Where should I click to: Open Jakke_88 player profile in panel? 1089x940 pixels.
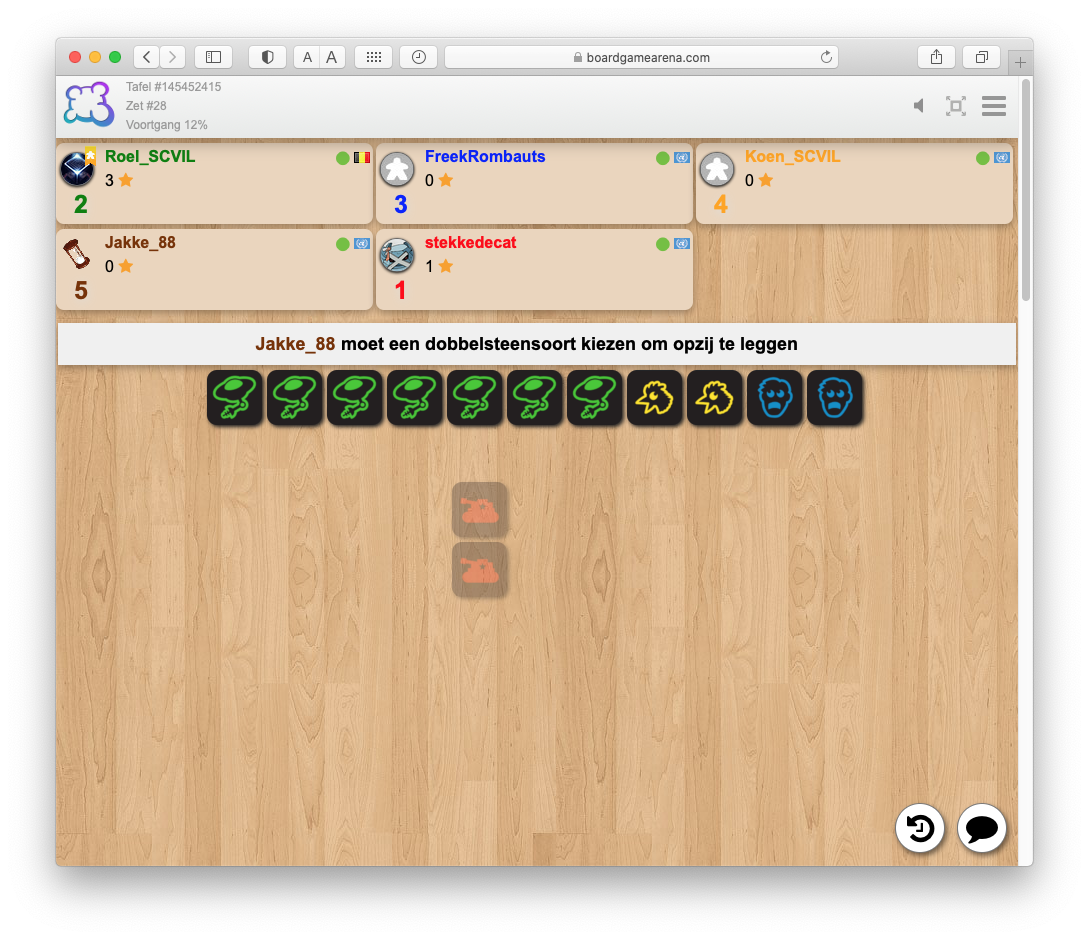pyautogui.click(x=140, y=242)
